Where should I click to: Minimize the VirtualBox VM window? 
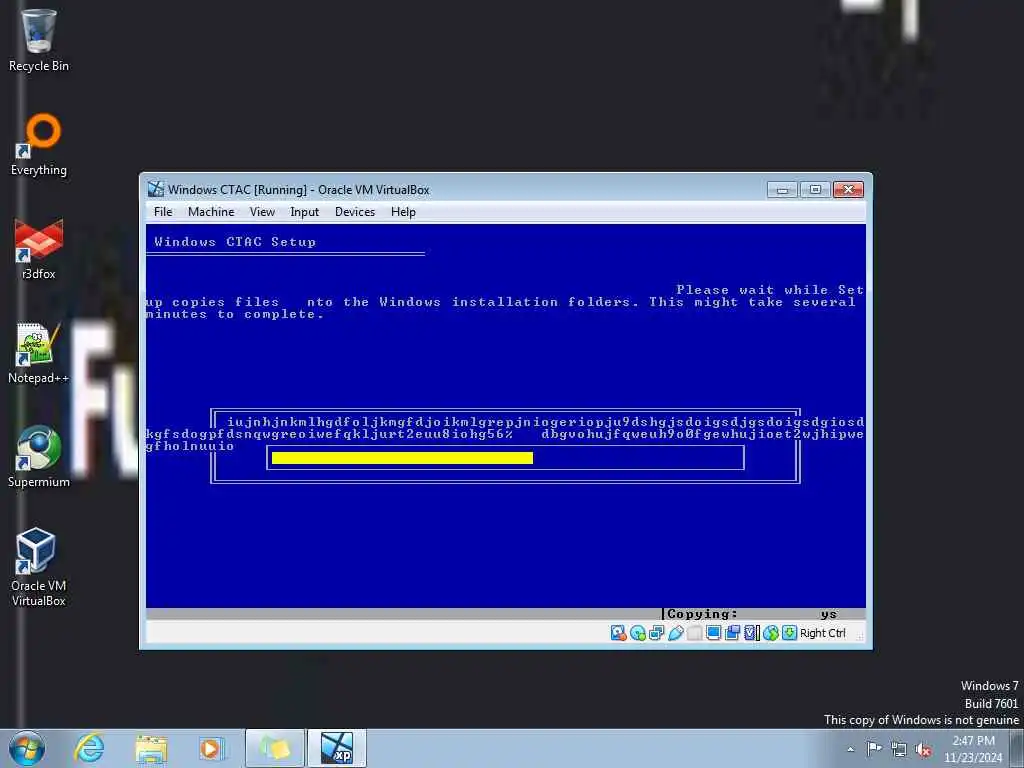(782, 189)
